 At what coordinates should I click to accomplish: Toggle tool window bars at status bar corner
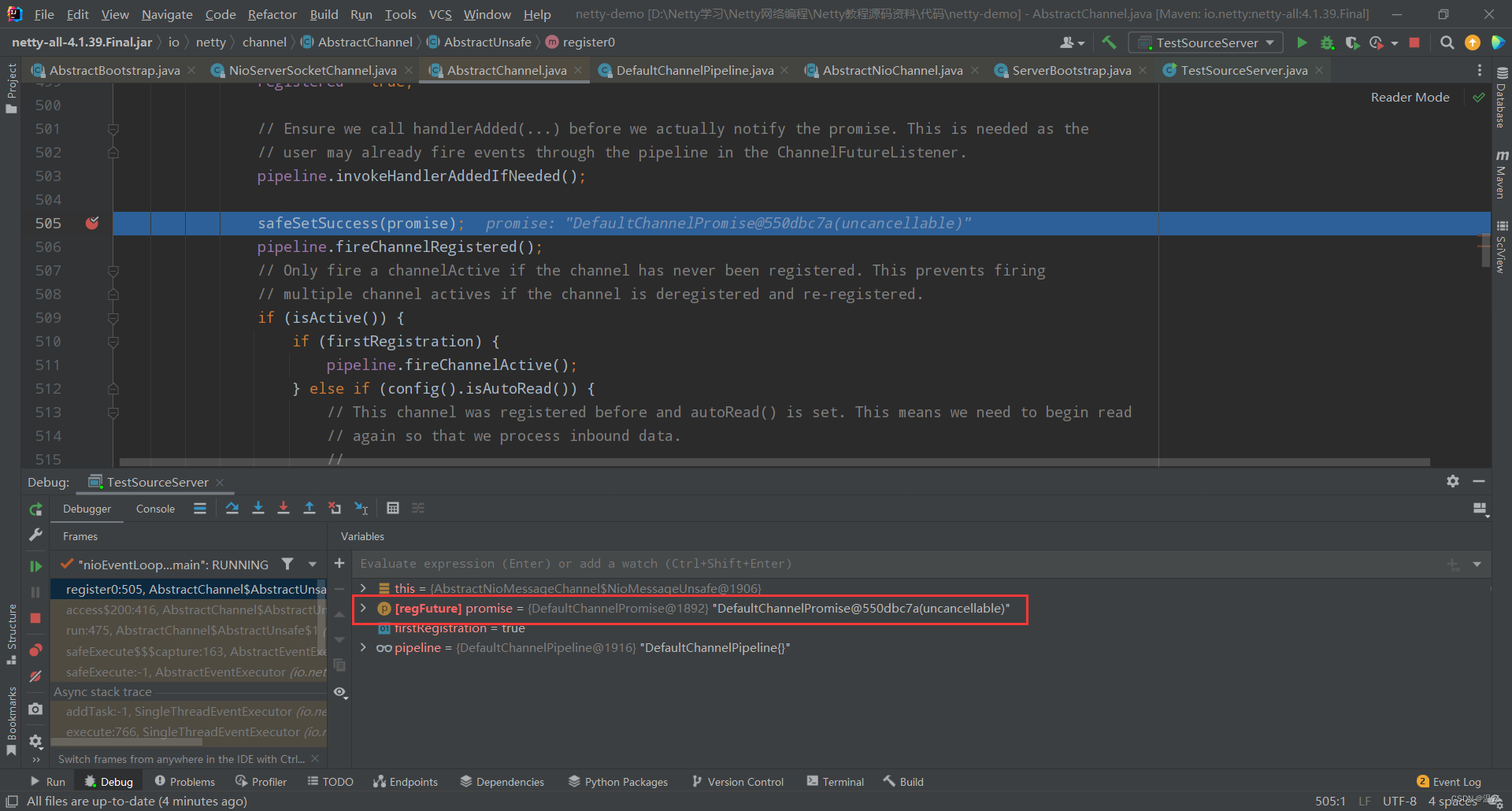coord(12,801)
